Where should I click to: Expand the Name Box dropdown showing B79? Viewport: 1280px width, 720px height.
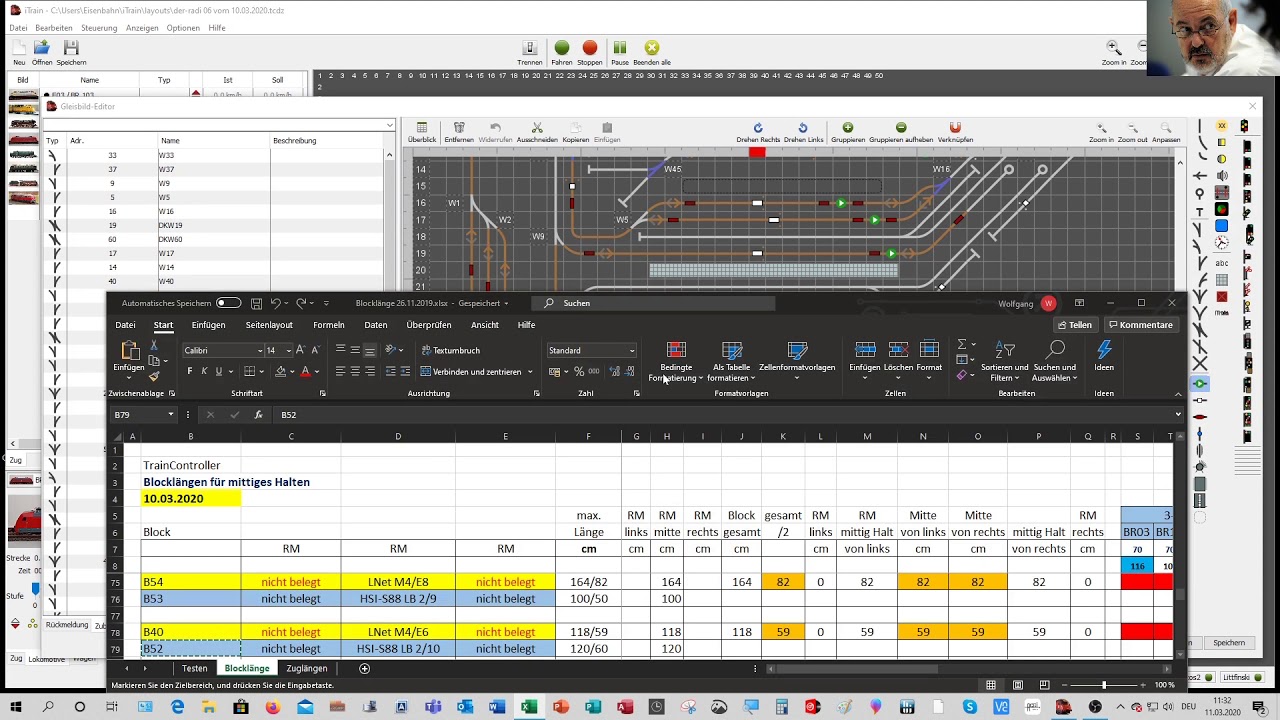pyautogui.click(x=171, y=414)
